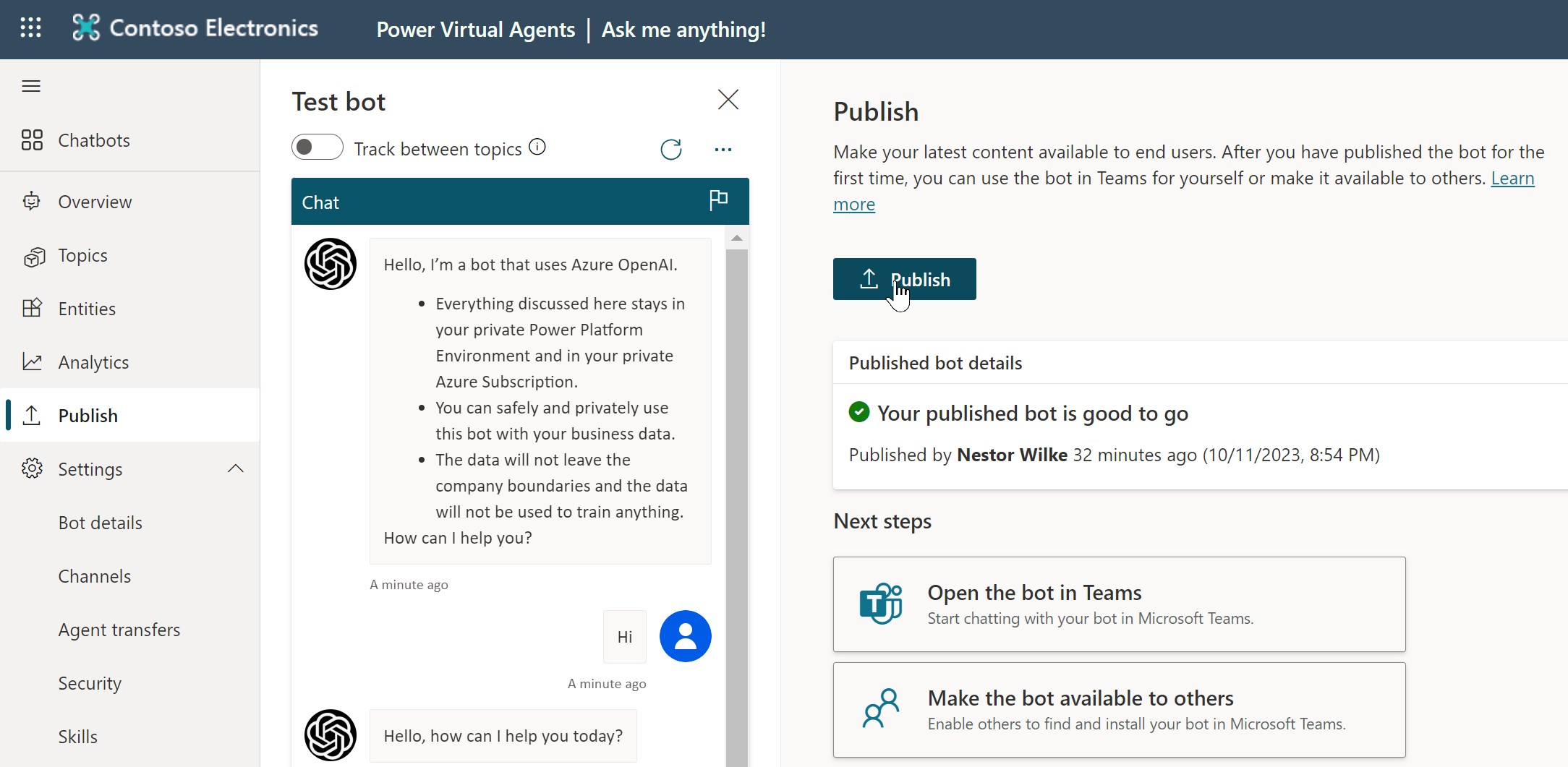Open the bot in Teams card
The height and width of the screenshot is (767, 1568).
(x=1119, y=604)
